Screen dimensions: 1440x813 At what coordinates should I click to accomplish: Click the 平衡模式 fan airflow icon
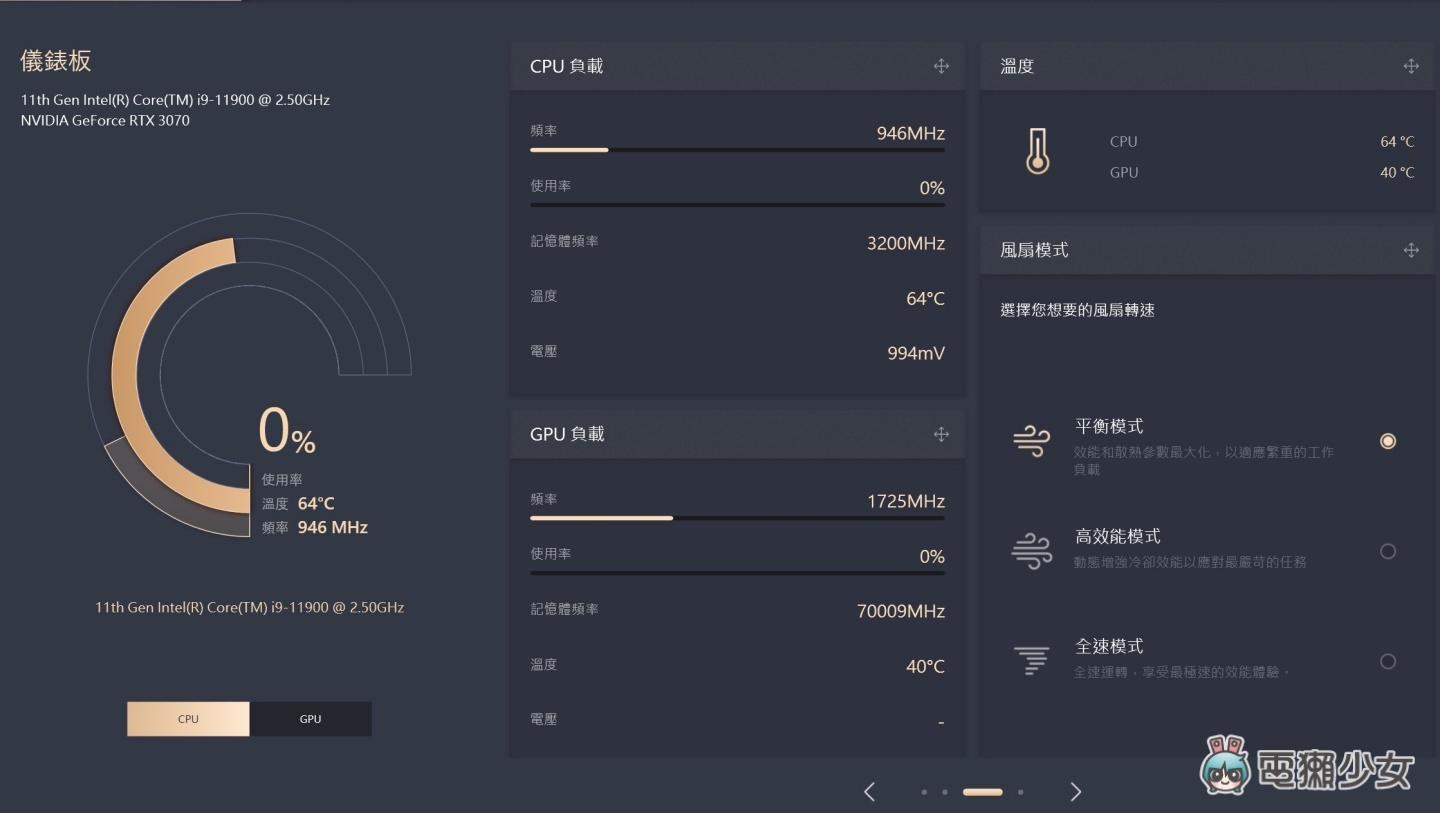[x=1032, y=440]
